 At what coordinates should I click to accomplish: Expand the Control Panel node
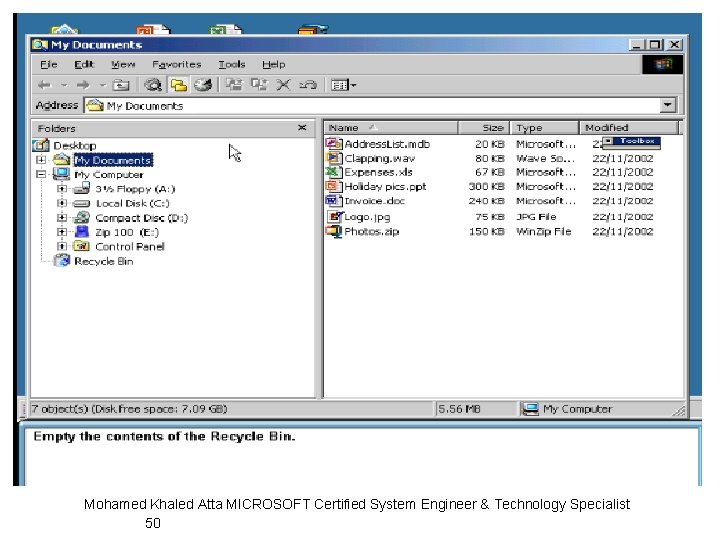pyautogui.click(x=62, y=246)
